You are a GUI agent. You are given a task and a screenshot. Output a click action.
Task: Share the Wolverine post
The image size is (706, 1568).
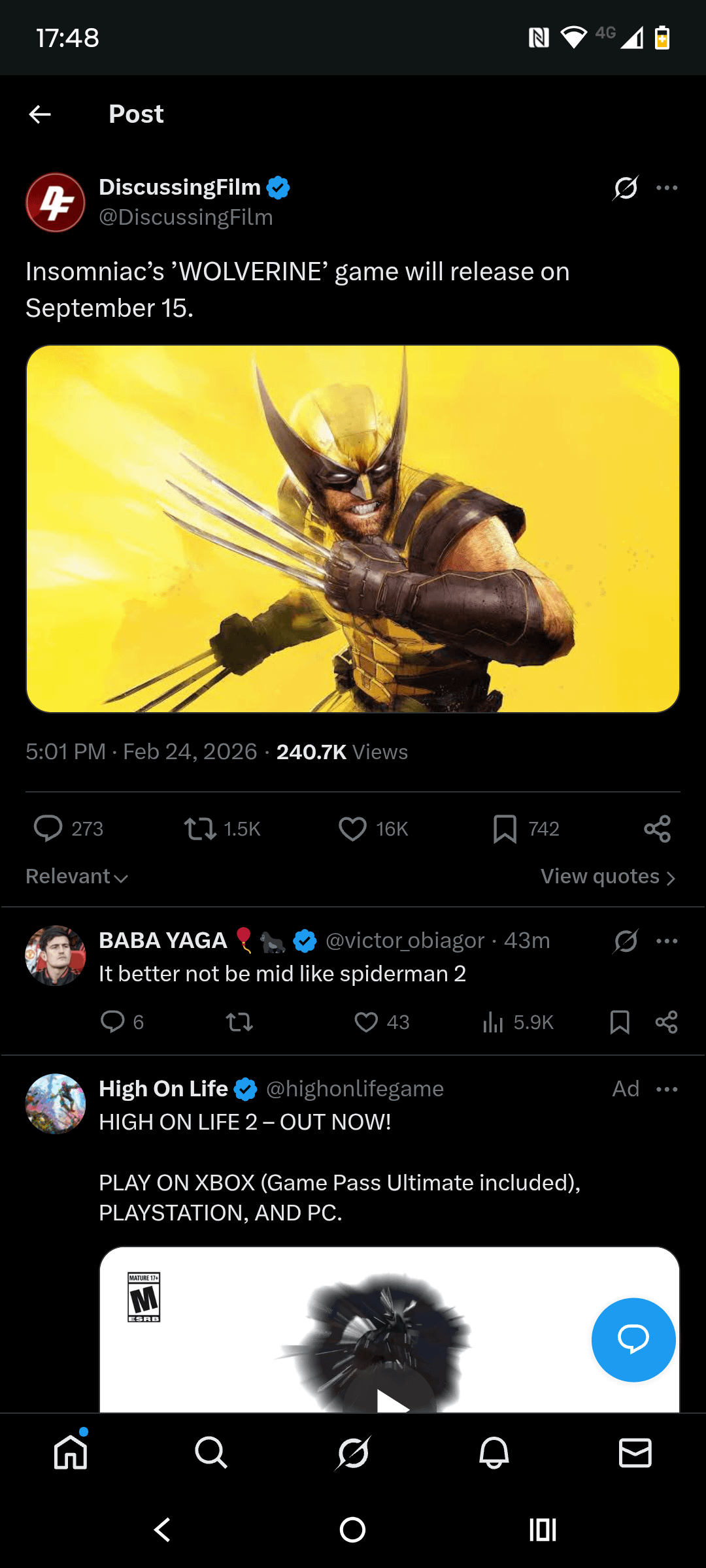pyautogui.click(x=657, y=828)
